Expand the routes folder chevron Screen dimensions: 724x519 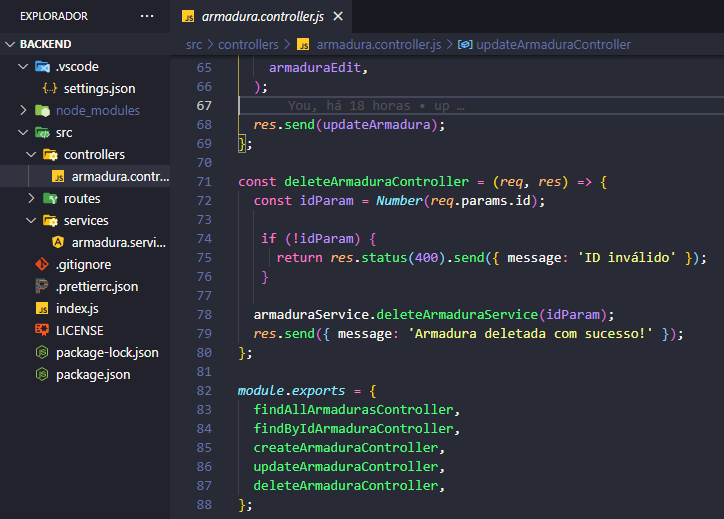(31, 199)
